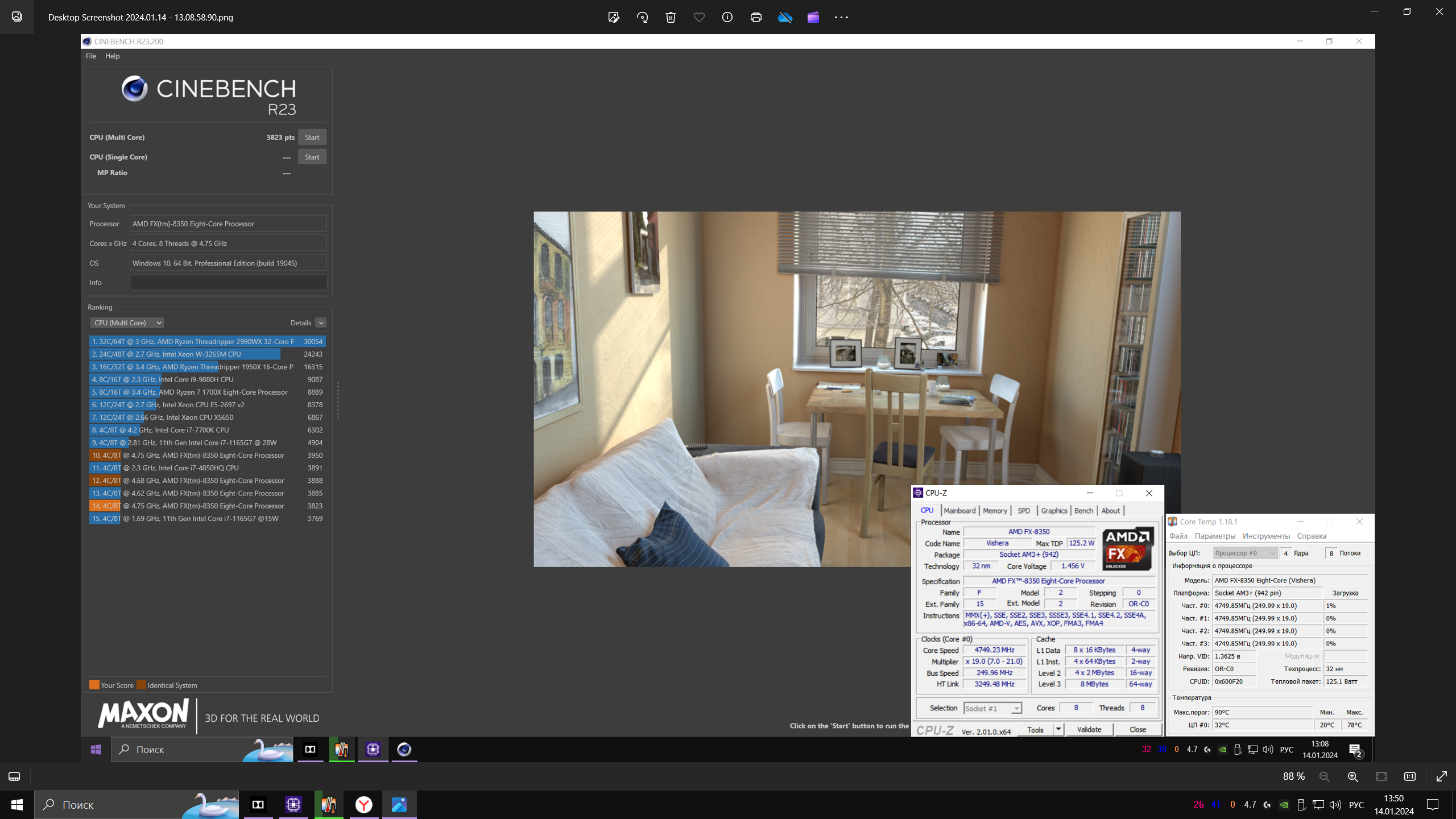
Task: Click the Edit image icon in Photos toolbar
Action: (613, 17)
